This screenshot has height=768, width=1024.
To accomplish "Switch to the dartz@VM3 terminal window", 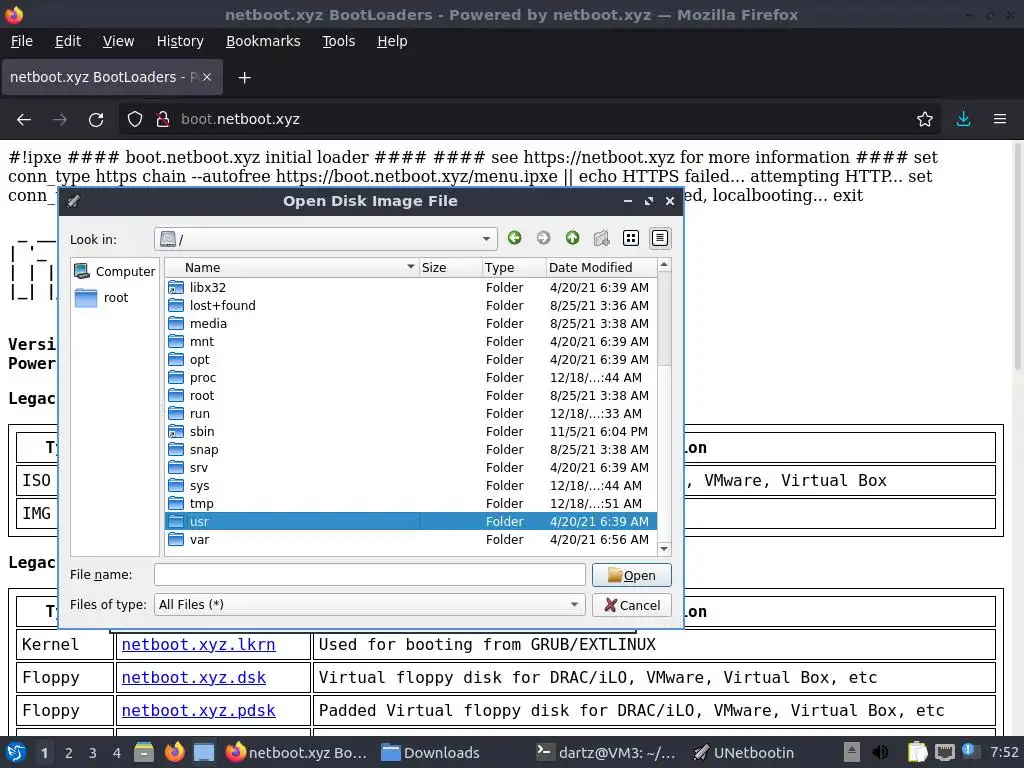I will point(605,753).
